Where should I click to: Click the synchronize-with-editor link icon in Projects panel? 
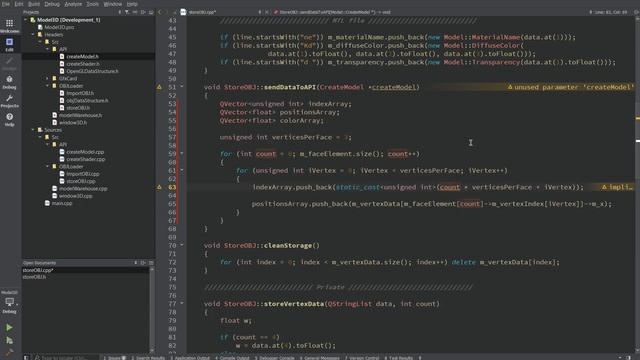135,12
